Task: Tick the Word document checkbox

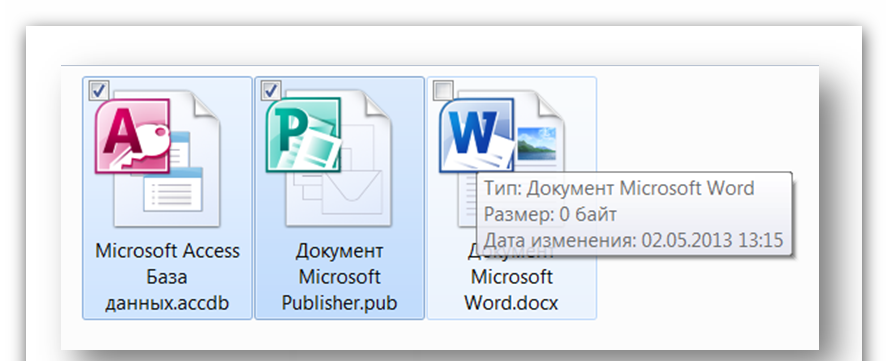Action: pos(443,90)
